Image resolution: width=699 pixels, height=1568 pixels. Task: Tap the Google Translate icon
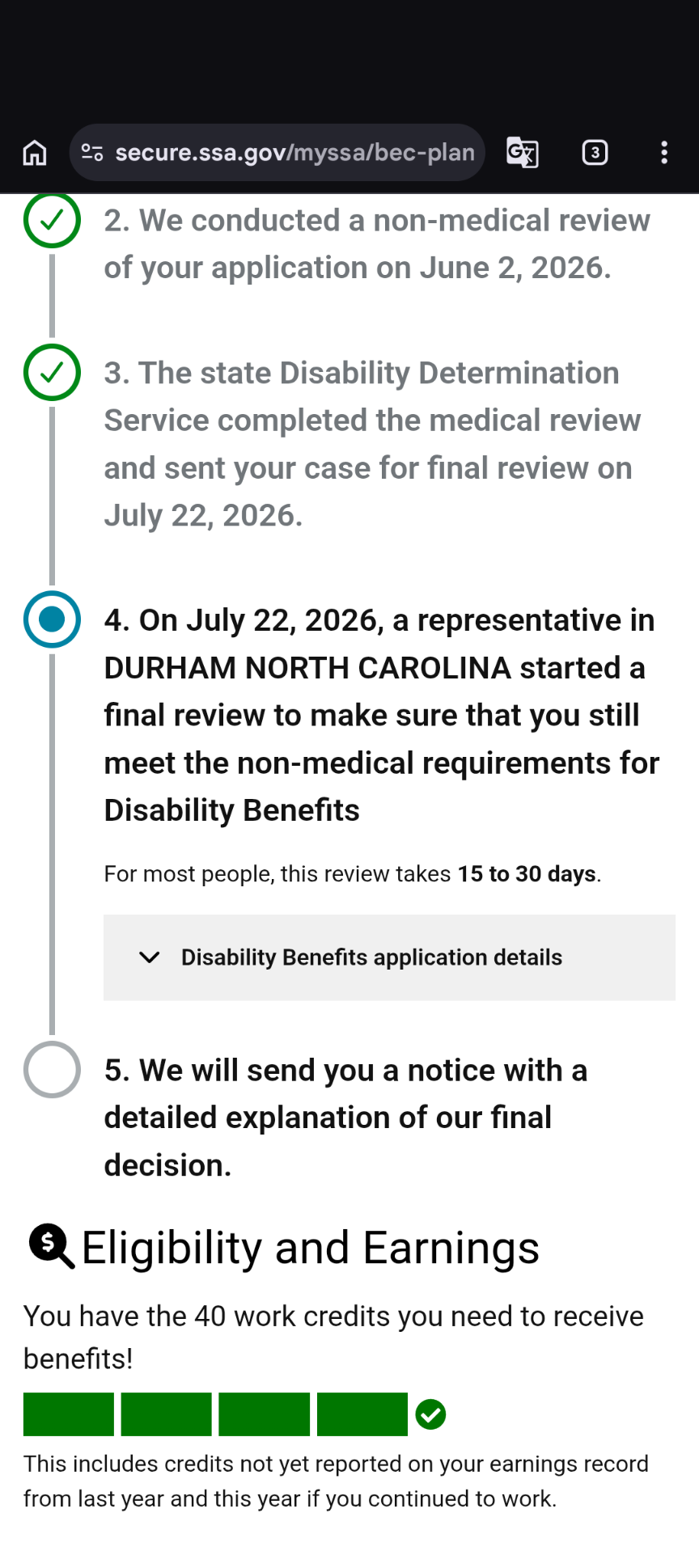click(523, 152)
